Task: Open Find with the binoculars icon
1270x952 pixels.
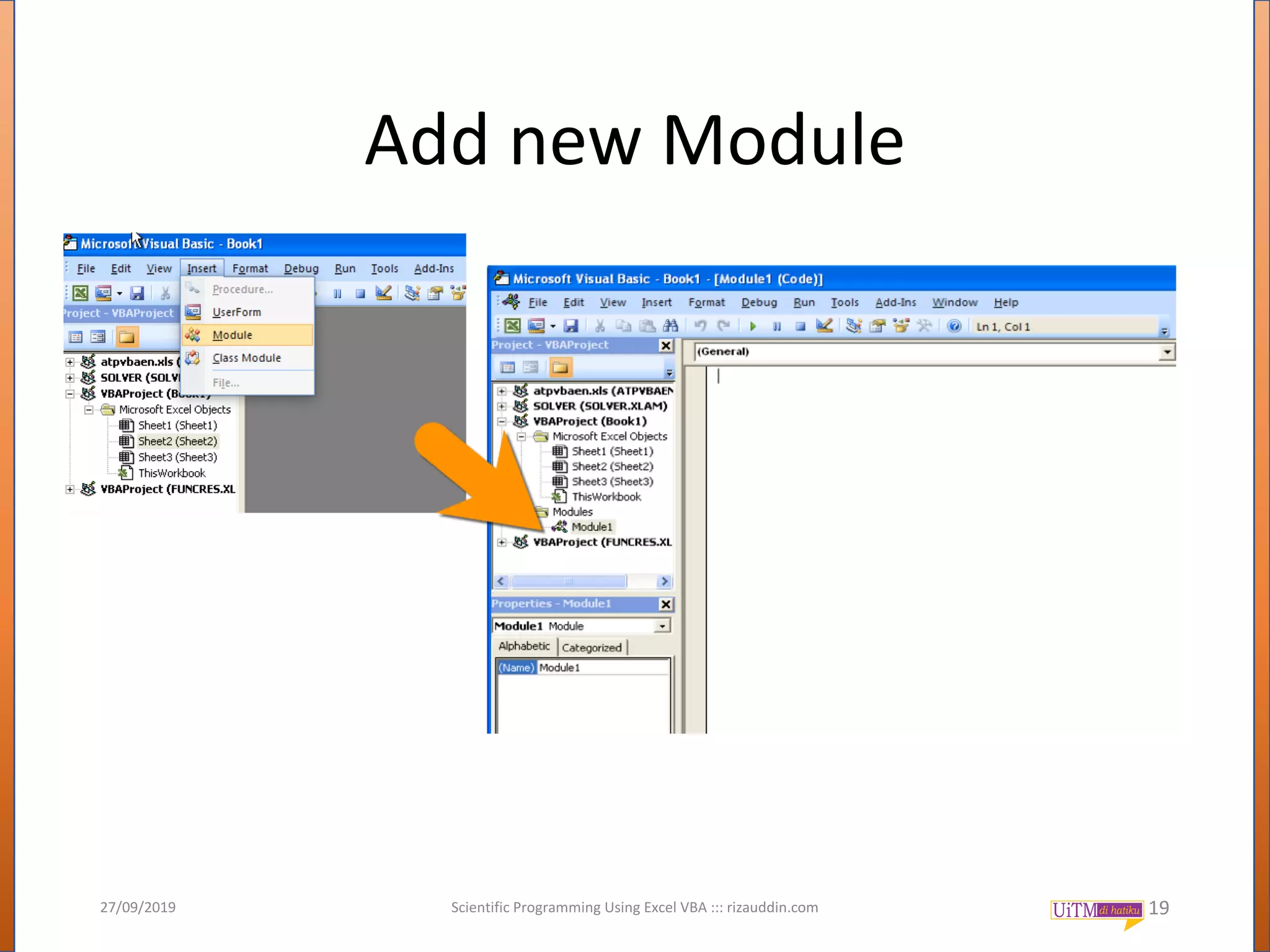Action: point(670,326)
